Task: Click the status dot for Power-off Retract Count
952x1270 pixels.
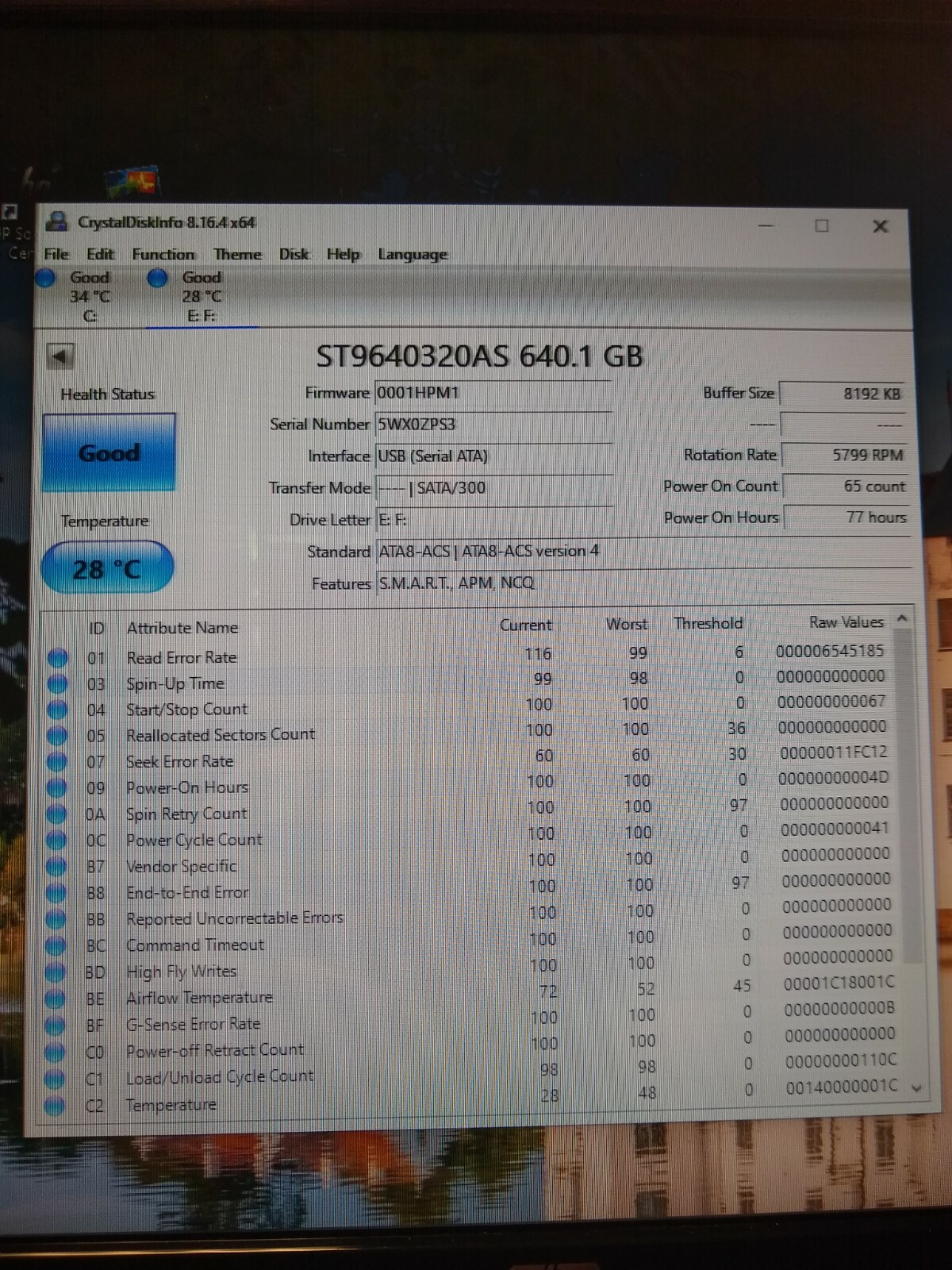Action: tap(55, 1053)
